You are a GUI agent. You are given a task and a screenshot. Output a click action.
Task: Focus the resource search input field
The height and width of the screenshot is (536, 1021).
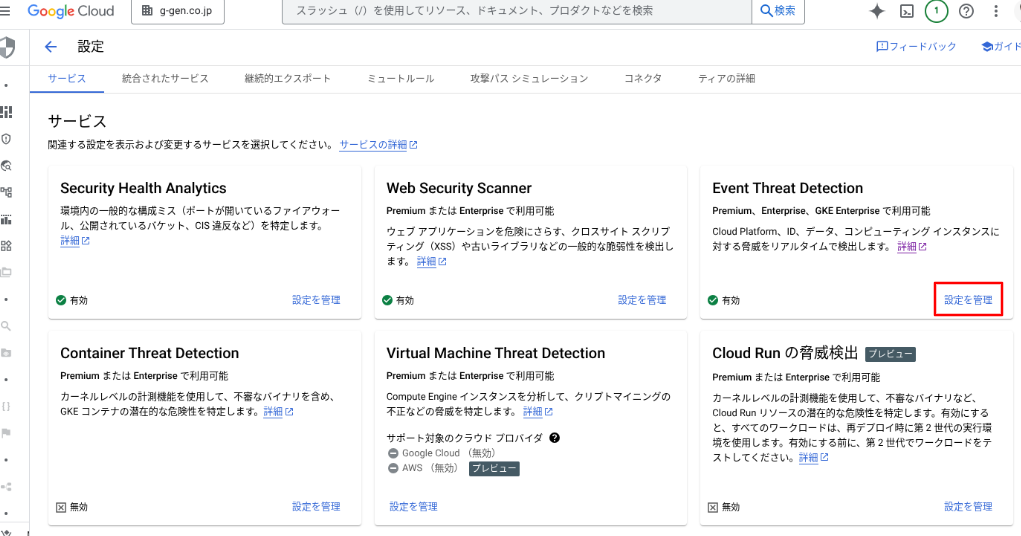coord(517,11)
